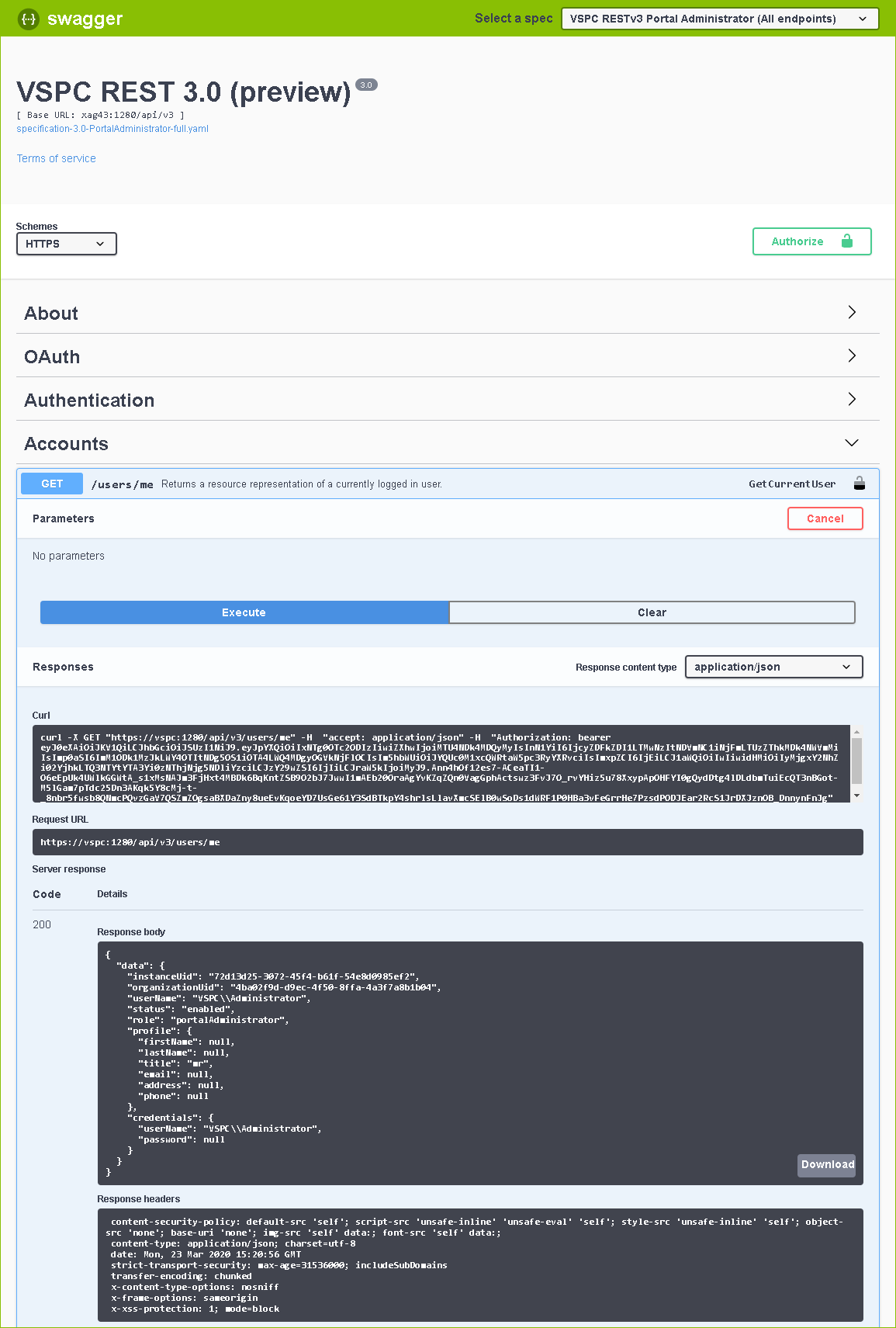Click the curl command text block

(441, 764)
